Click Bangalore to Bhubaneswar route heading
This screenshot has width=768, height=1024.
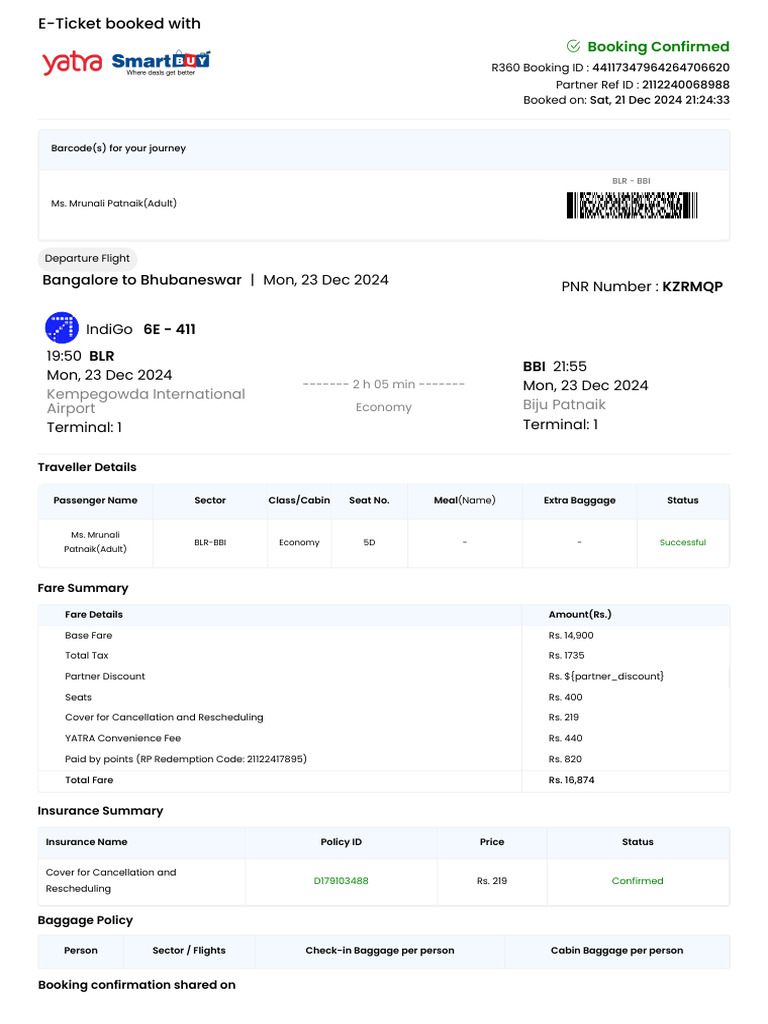tap(142, 280)
